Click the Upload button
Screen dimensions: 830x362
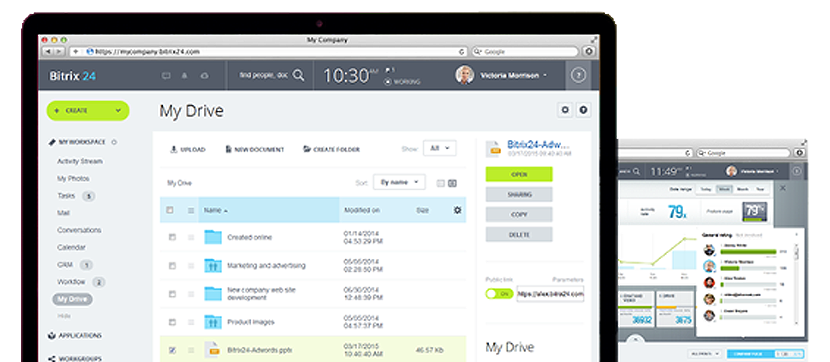pos(187,150)
